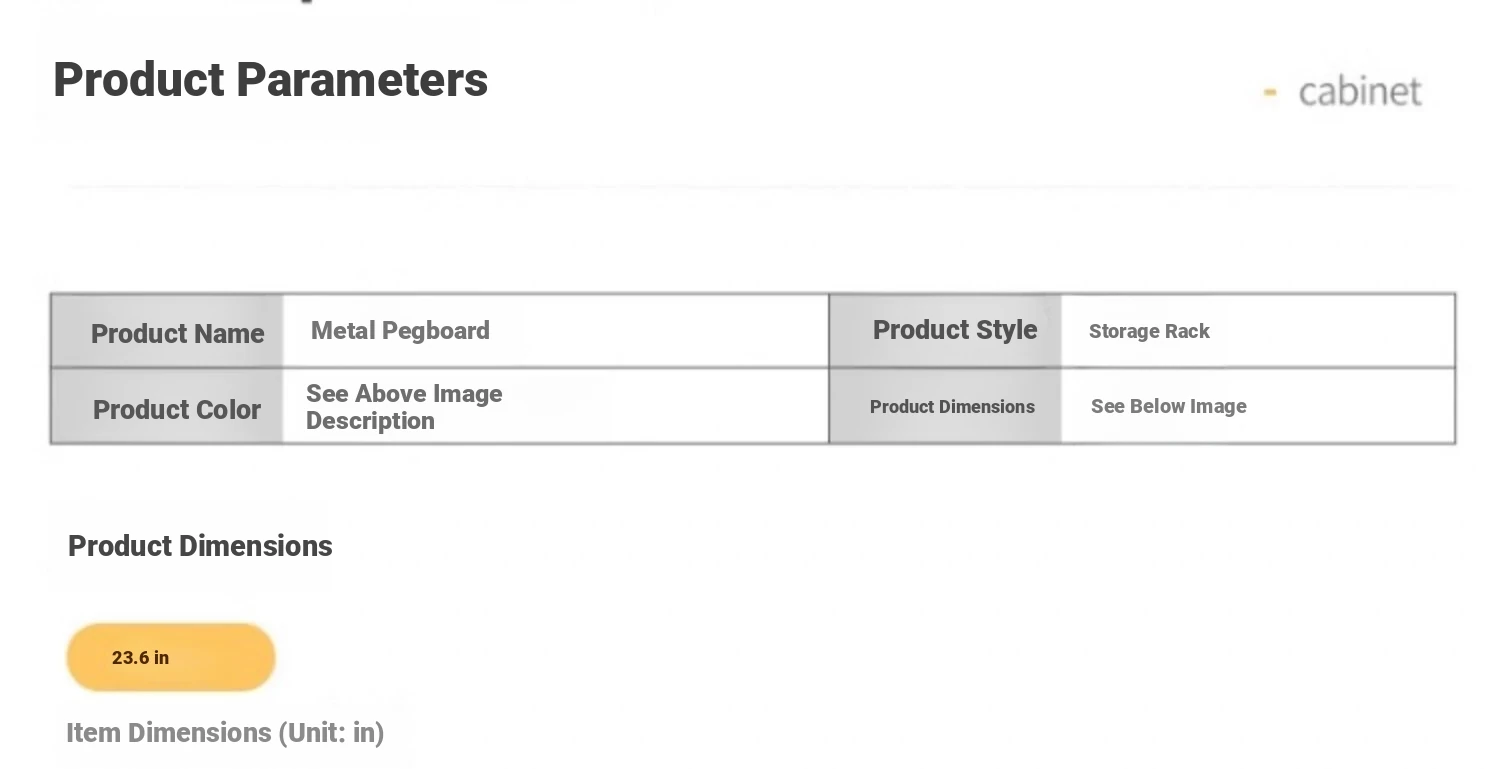Click the Product Parameters heading

point(270,80)
